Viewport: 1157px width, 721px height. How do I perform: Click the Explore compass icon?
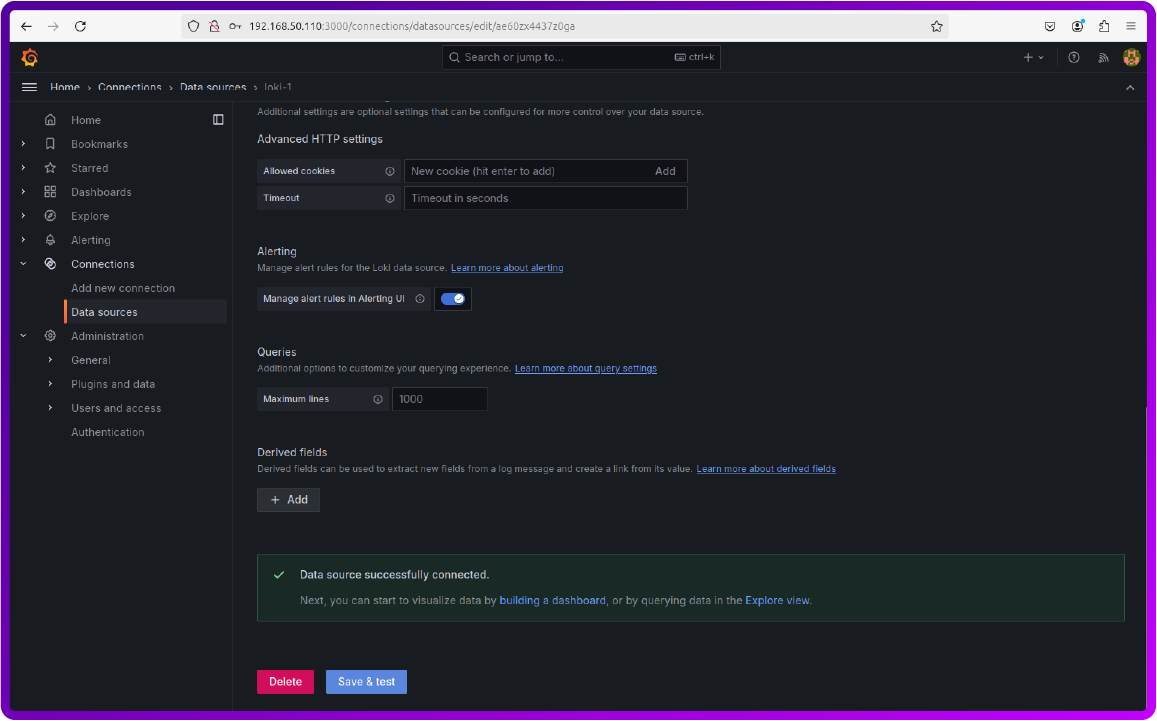(50, 216)
